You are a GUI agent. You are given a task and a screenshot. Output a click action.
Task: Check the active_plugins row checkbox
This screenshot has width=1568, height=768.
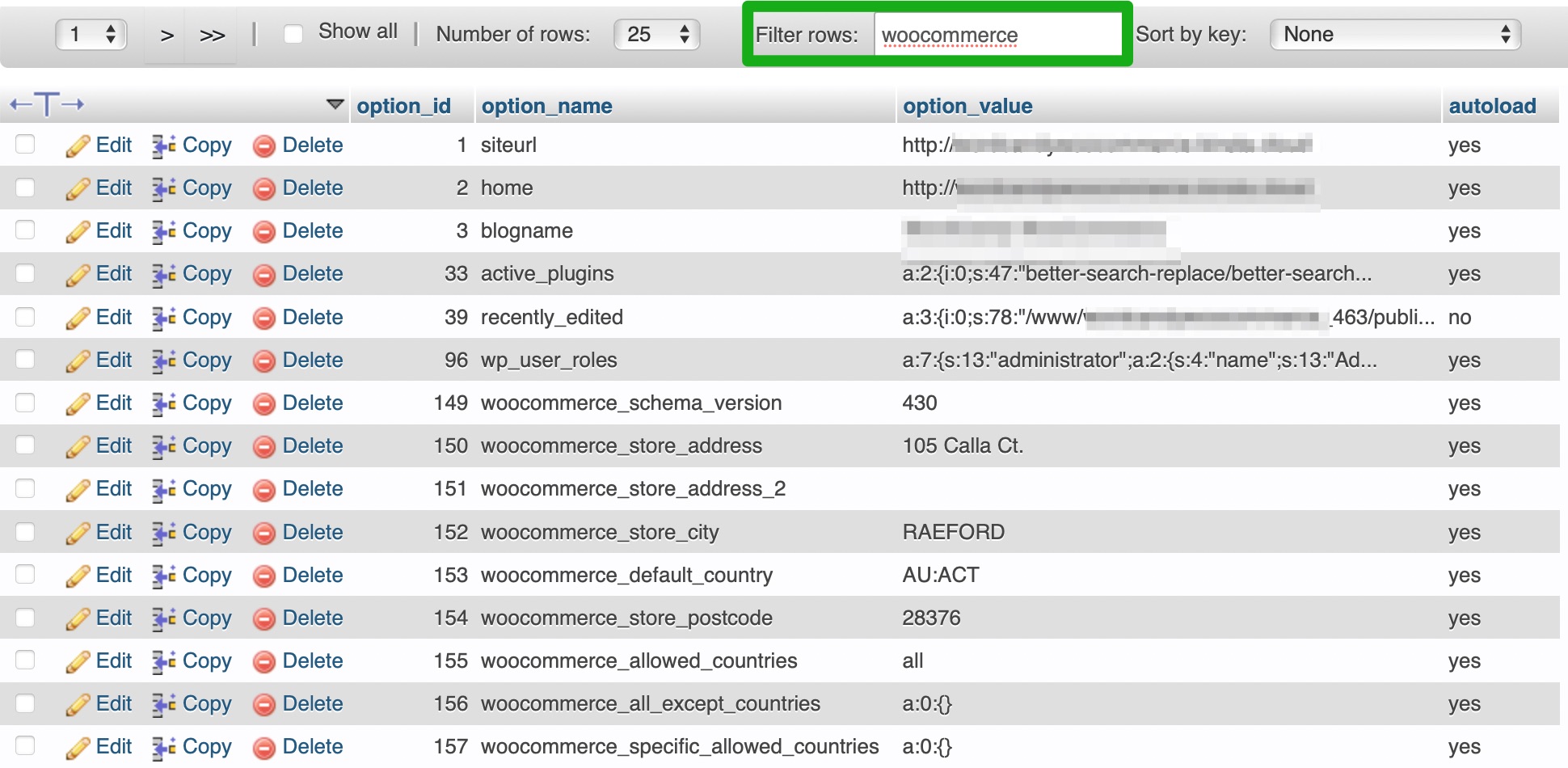coord(25,272)
